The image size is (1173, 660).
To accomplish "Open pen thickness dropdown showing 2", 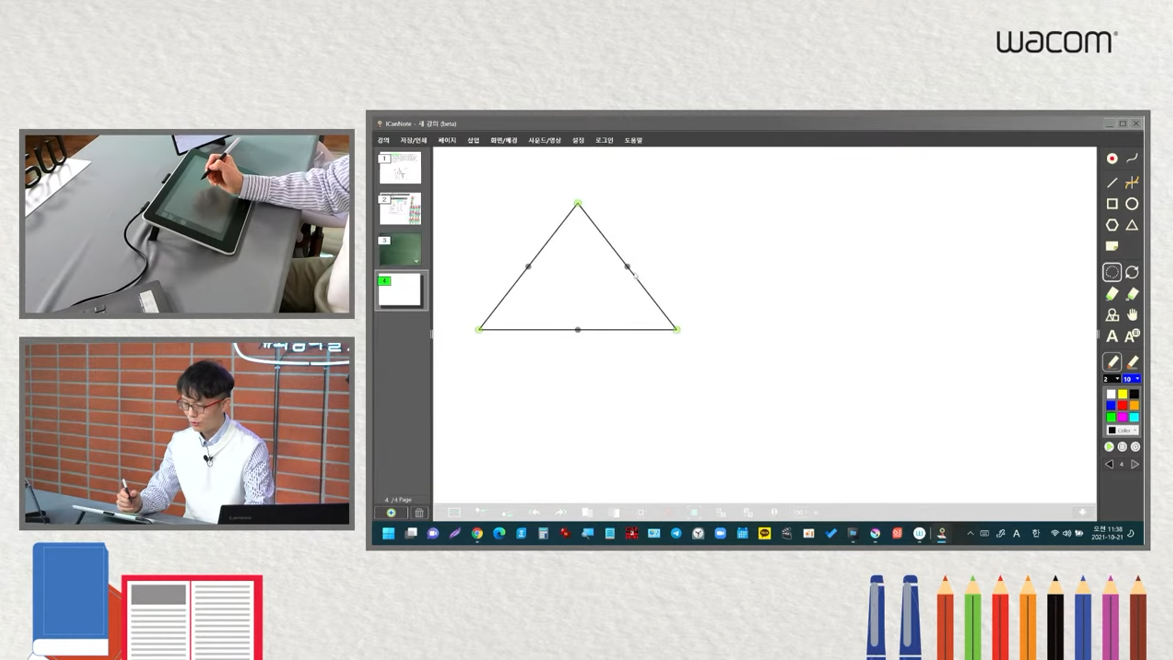I will pos(1112,379).
